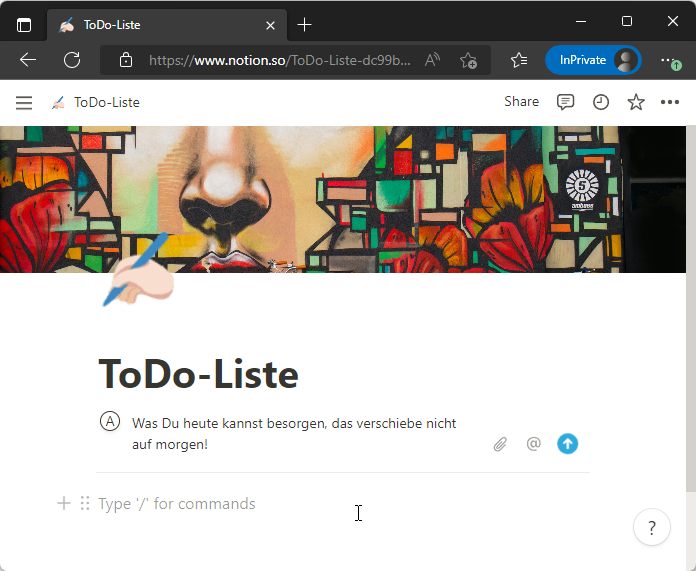This screenshot has height=571, width=696.
Task: Open block drag handle menu
Action: pyautogui.click(x=85, y=503)
